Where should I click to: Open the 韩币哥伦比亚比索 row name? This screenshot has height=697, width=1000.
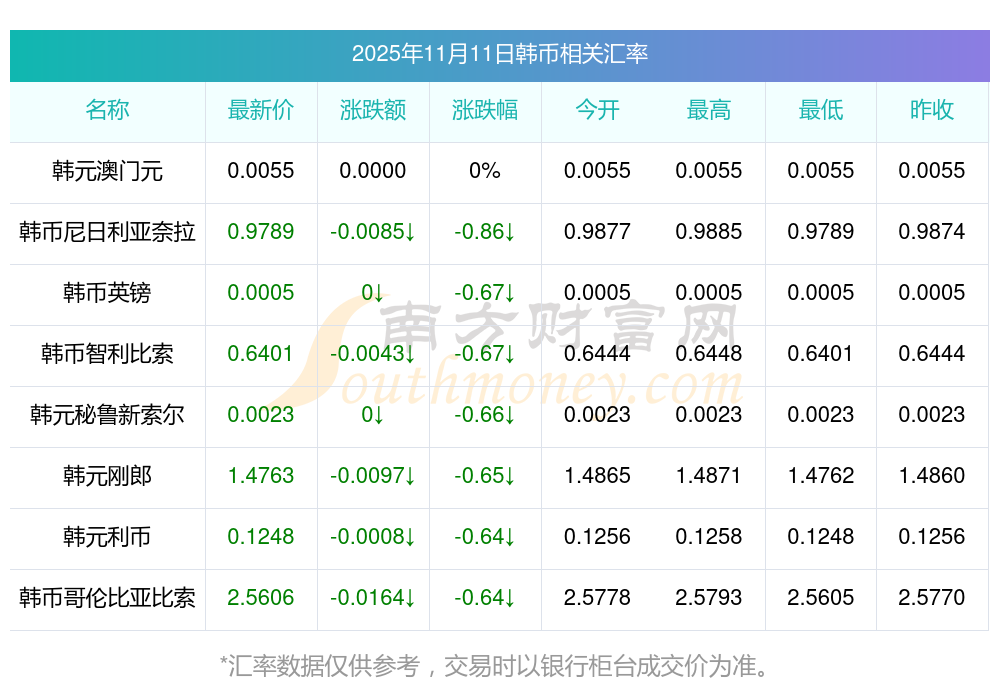(107, 598)
